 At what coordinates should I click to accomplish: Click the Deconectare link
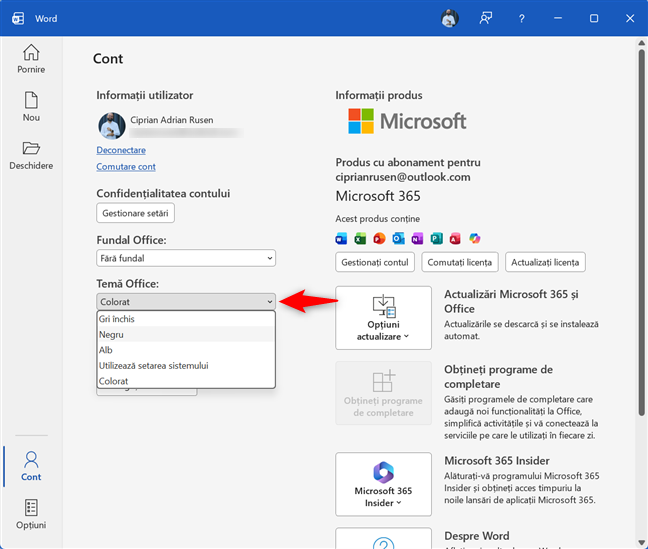pos(121,150)
